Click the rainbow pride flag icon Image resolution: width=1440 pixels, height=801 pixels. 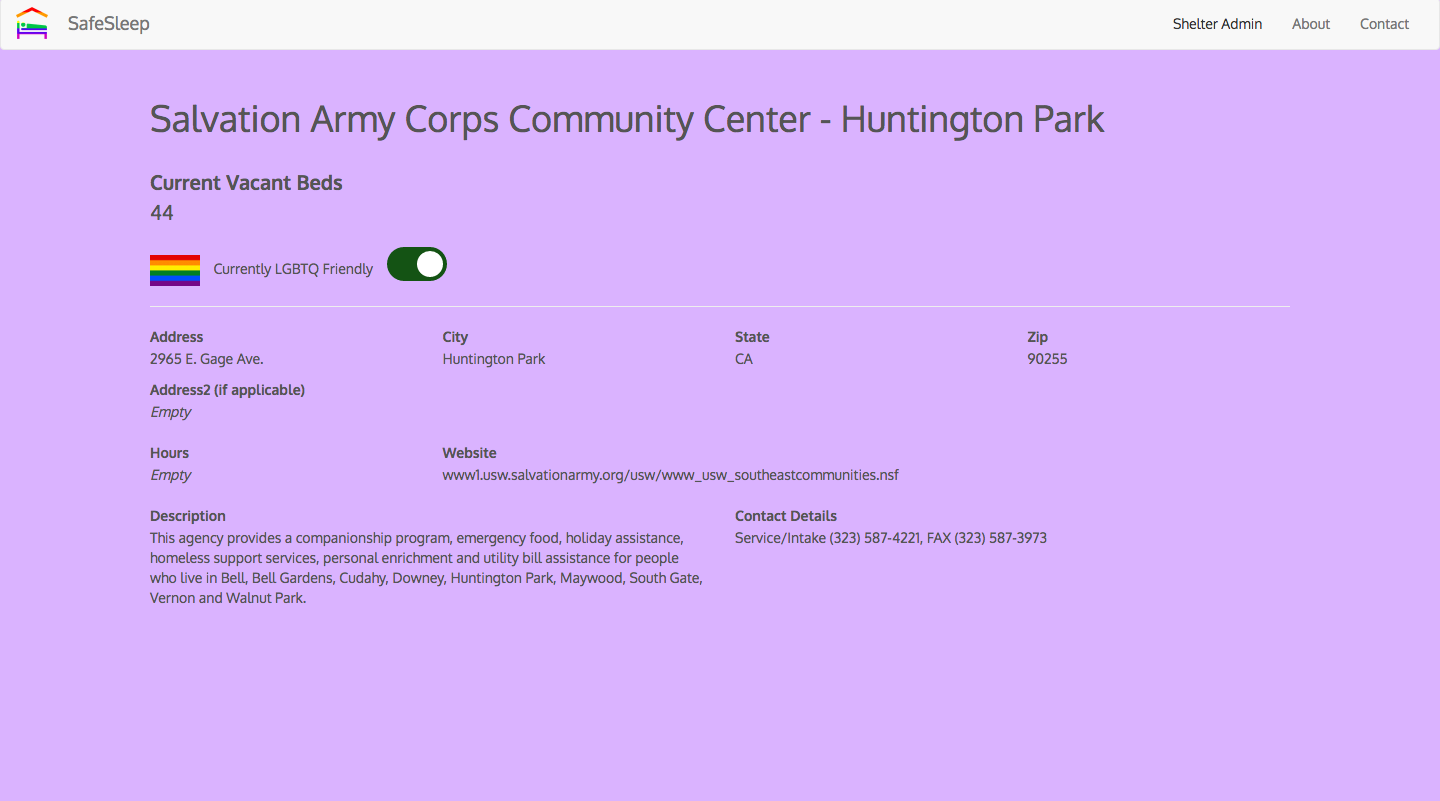tap(175, 270)
